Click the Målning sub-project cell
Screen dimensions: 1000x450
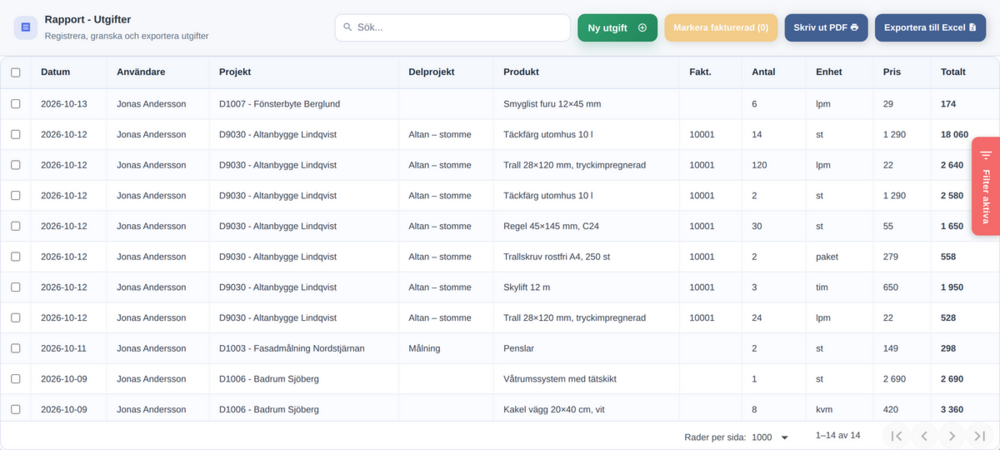click(x=424, y=349)
